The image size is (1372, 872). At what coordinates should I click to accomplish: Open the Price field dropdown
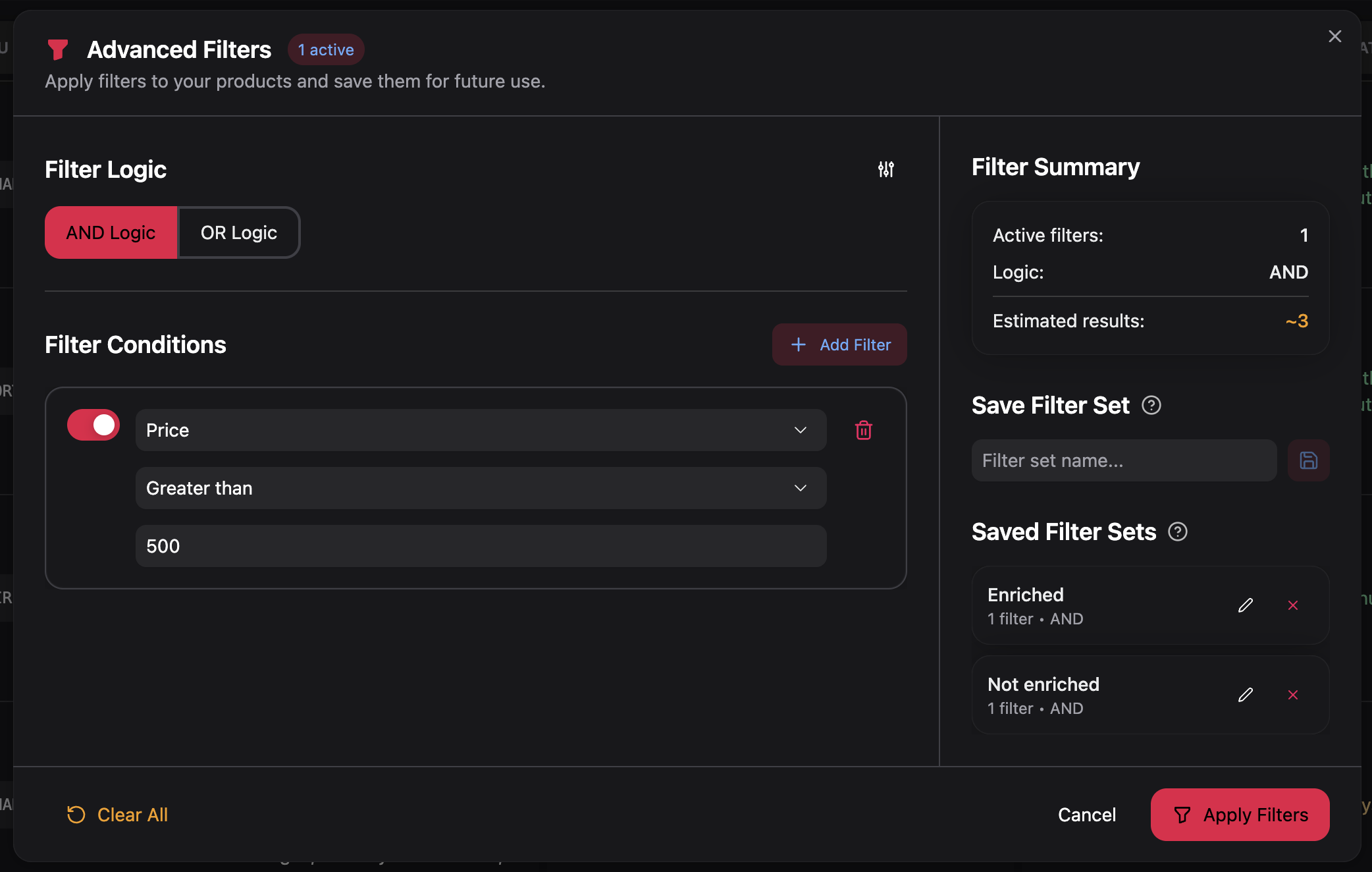[x=481, y=430]
